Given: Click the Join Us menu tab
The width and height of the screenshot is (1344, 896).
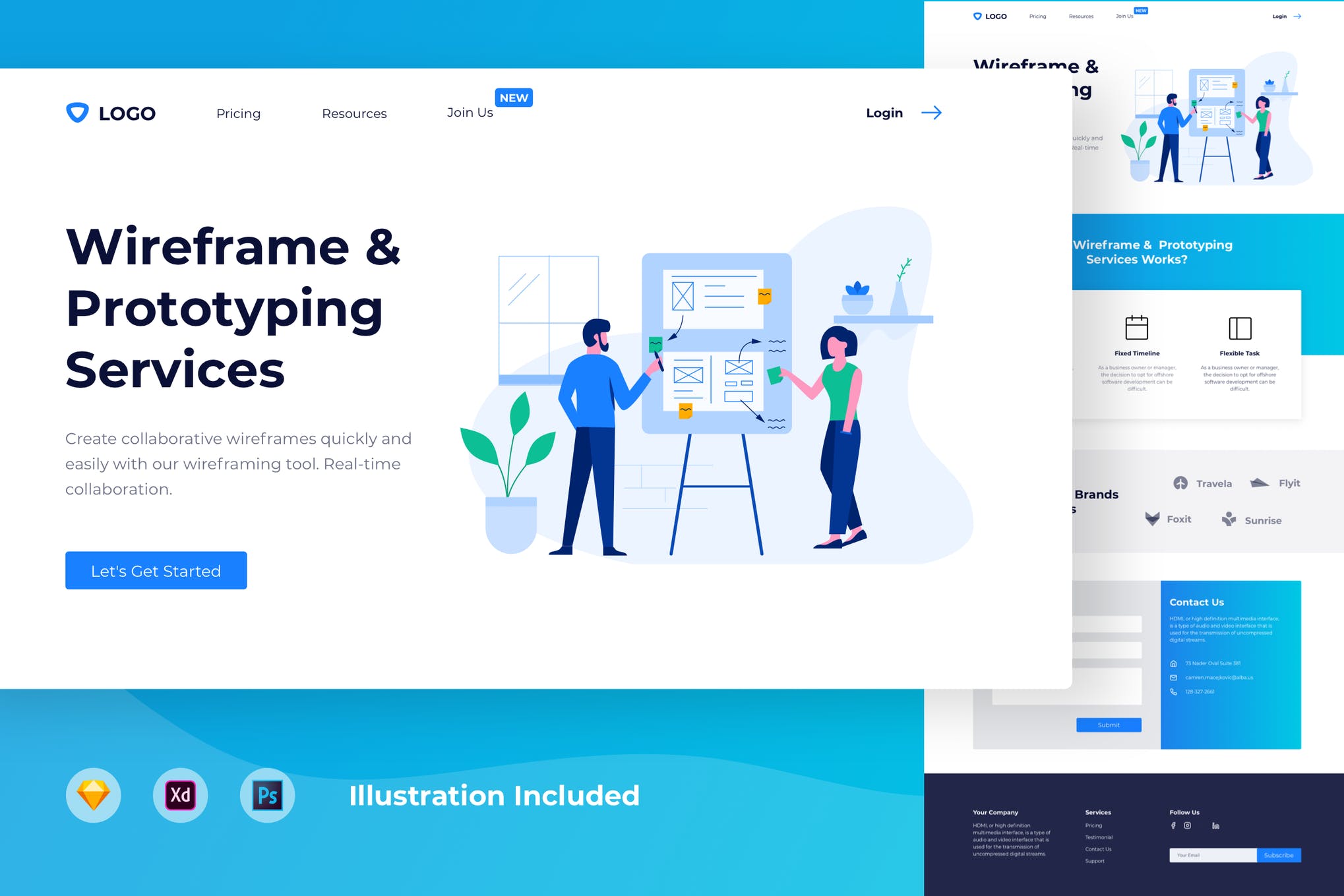Looking at the screenshot, I should pos(470,112).
